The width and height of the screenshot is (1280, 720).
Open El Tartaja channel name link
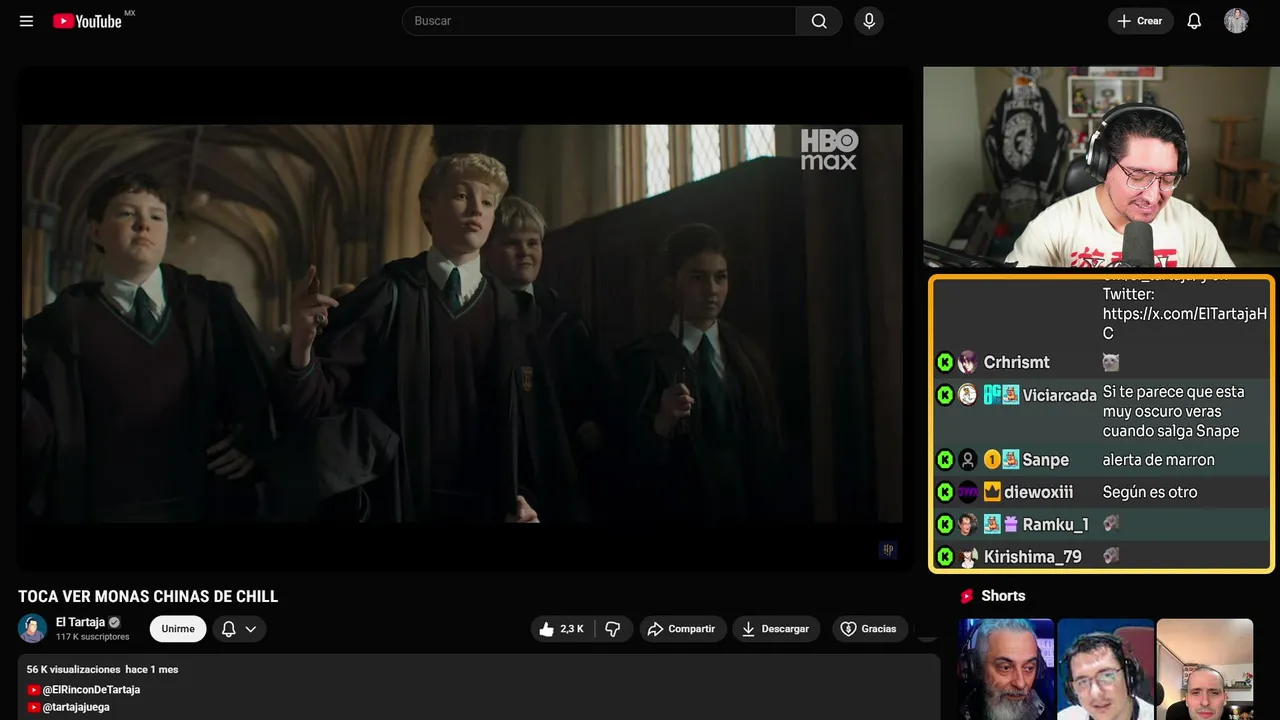pyautogui.click(x=80, y=622)
